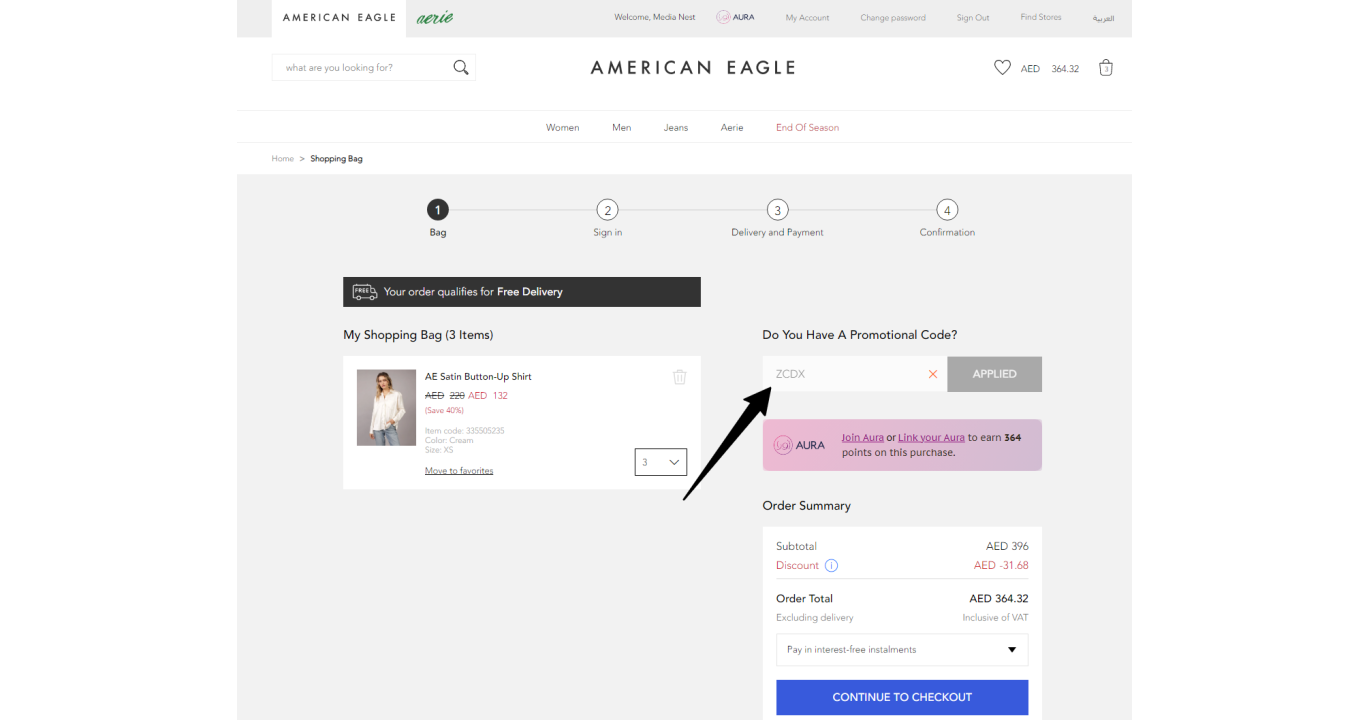Click the Welcome, Media Nest text
This screenshot has height=720, width=1368.
[655, 17]
